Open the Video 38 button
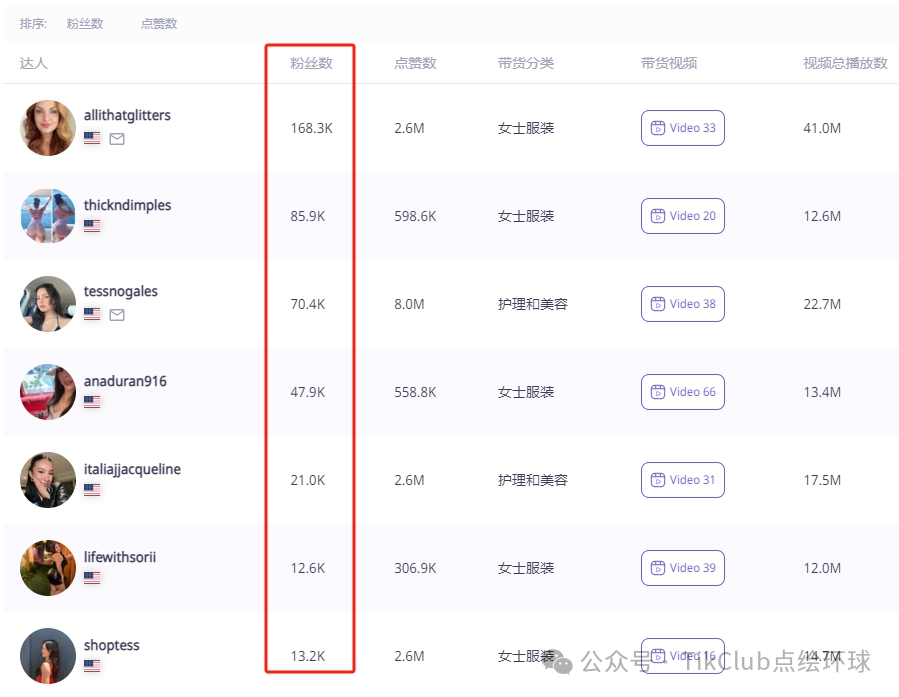 point(682,304)
